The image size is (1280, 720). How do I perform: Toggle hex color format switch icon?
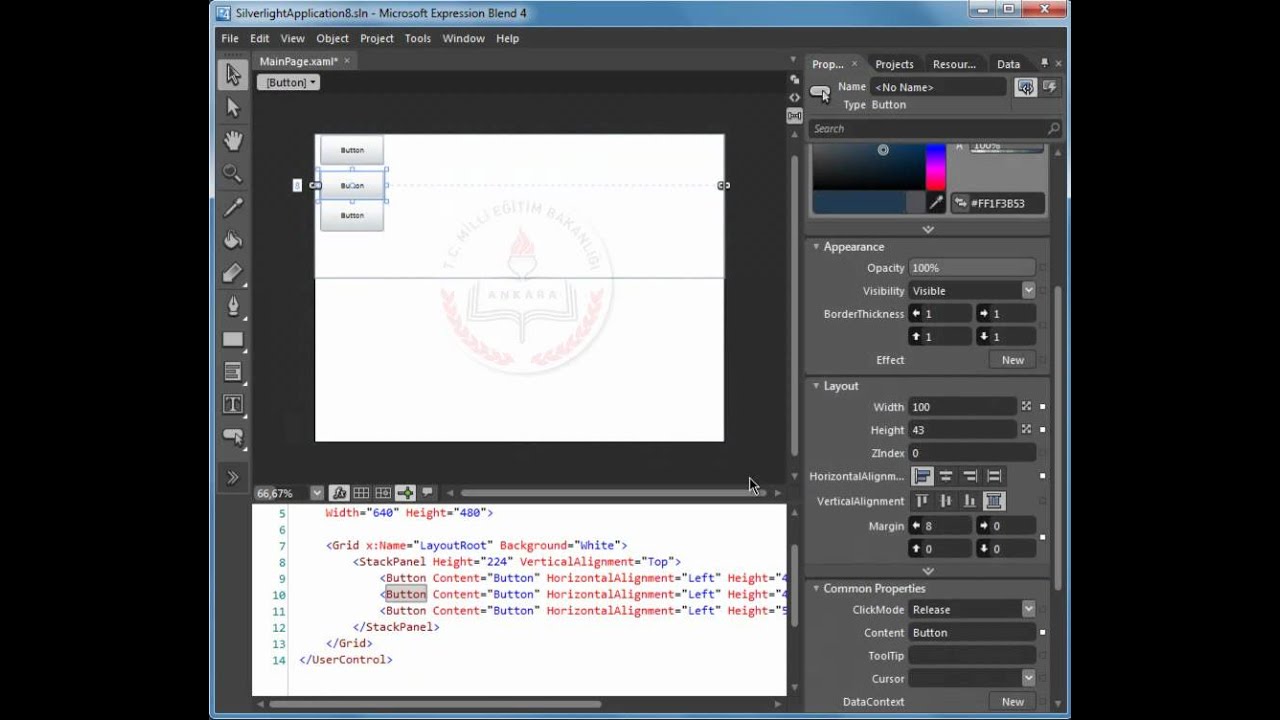960,203
